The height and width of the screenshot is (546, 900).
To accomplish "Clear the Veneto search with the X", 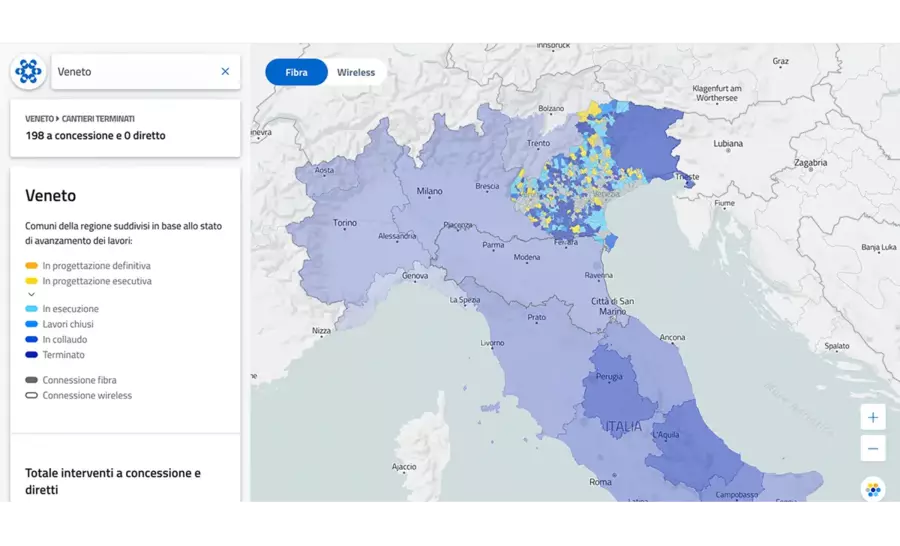I will point(225,71).
